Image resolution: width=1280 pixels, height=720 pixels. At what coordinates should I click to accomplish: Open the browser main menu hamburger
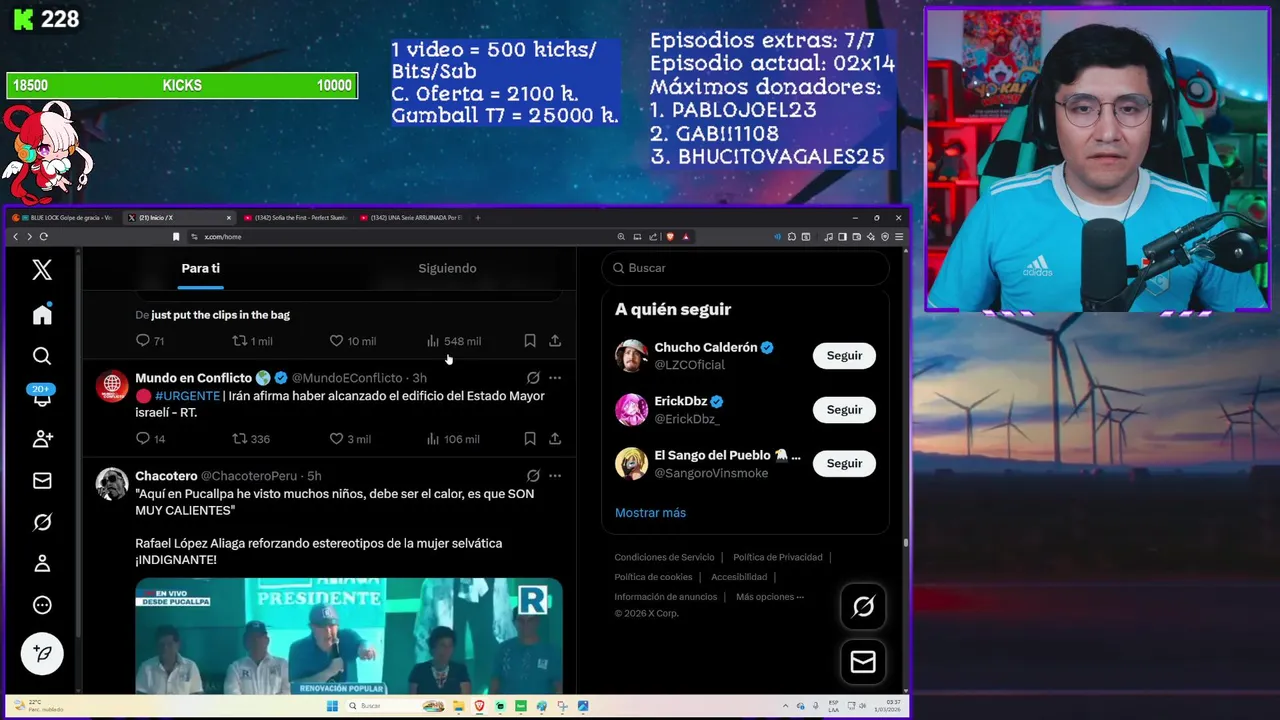click(x=899, y=237)
